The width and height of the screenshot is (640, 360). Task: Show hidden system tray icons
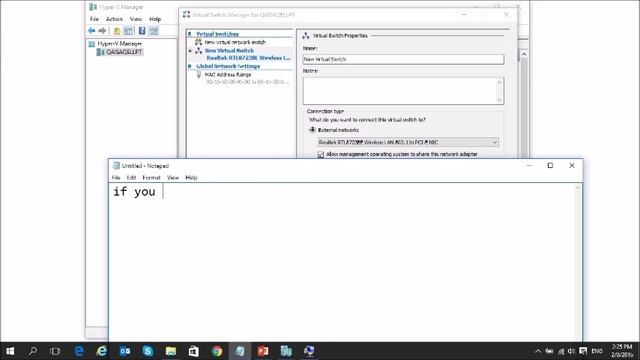click(538, 351)
